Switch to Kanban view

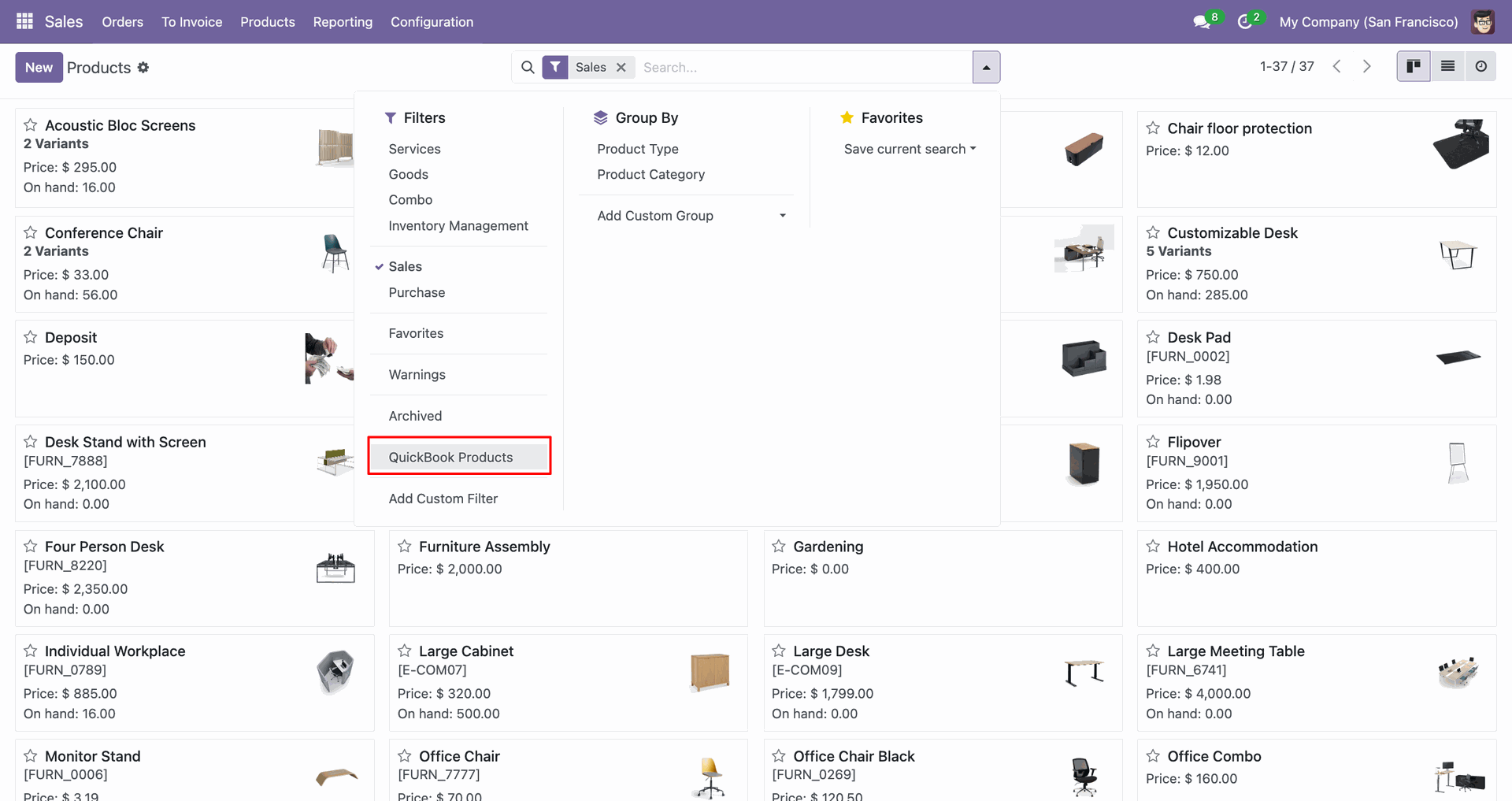click(1414, 67)
